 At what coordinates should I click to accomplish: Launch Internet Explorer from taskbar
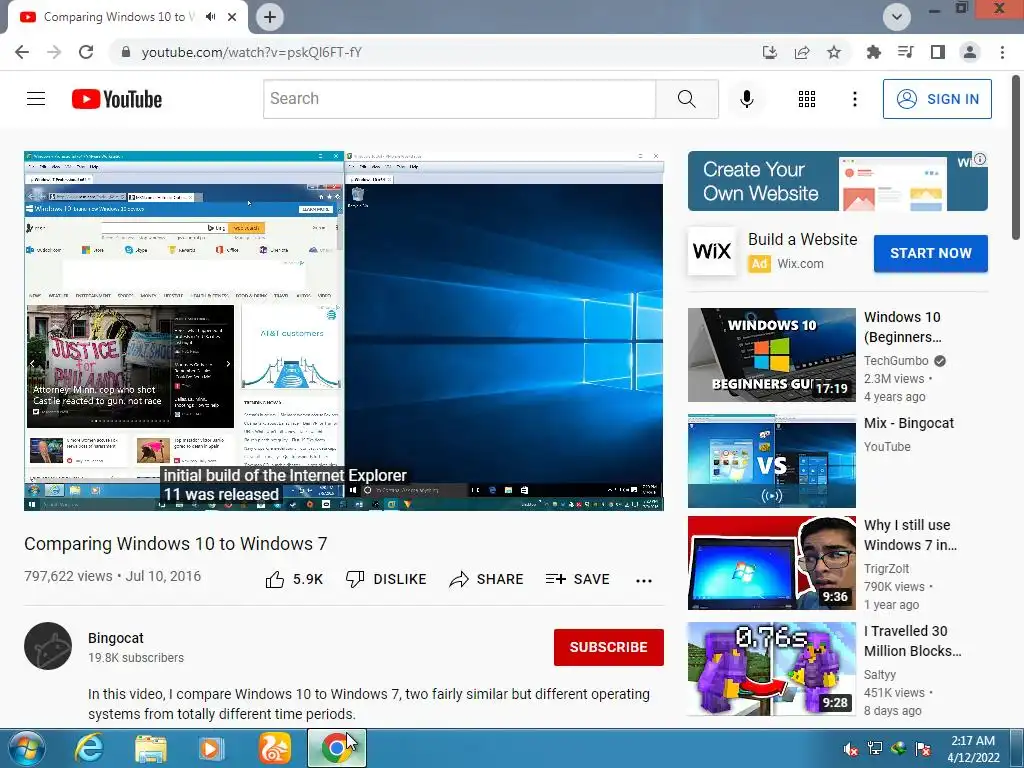[89, 748]
